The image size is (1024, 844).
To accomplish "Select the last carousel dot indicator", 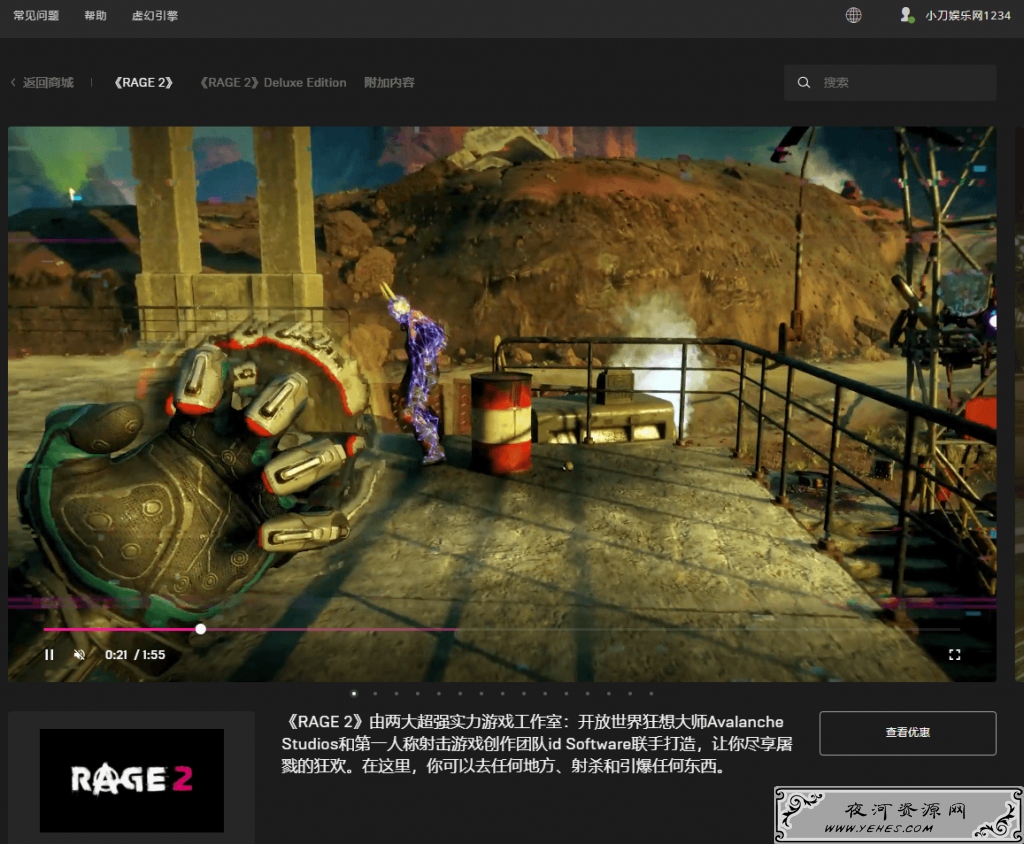I will click(x=651, y=694).
